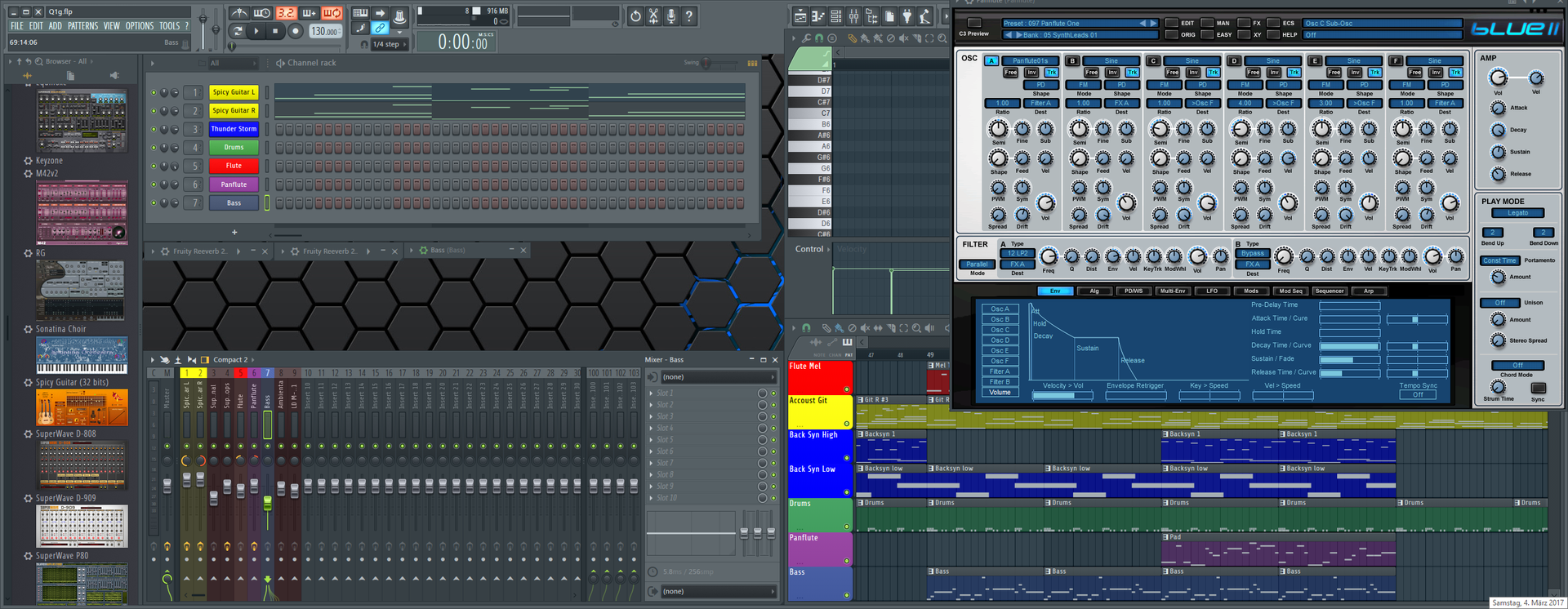Open the mixer from the toolbar

click(x=853, y=16)
